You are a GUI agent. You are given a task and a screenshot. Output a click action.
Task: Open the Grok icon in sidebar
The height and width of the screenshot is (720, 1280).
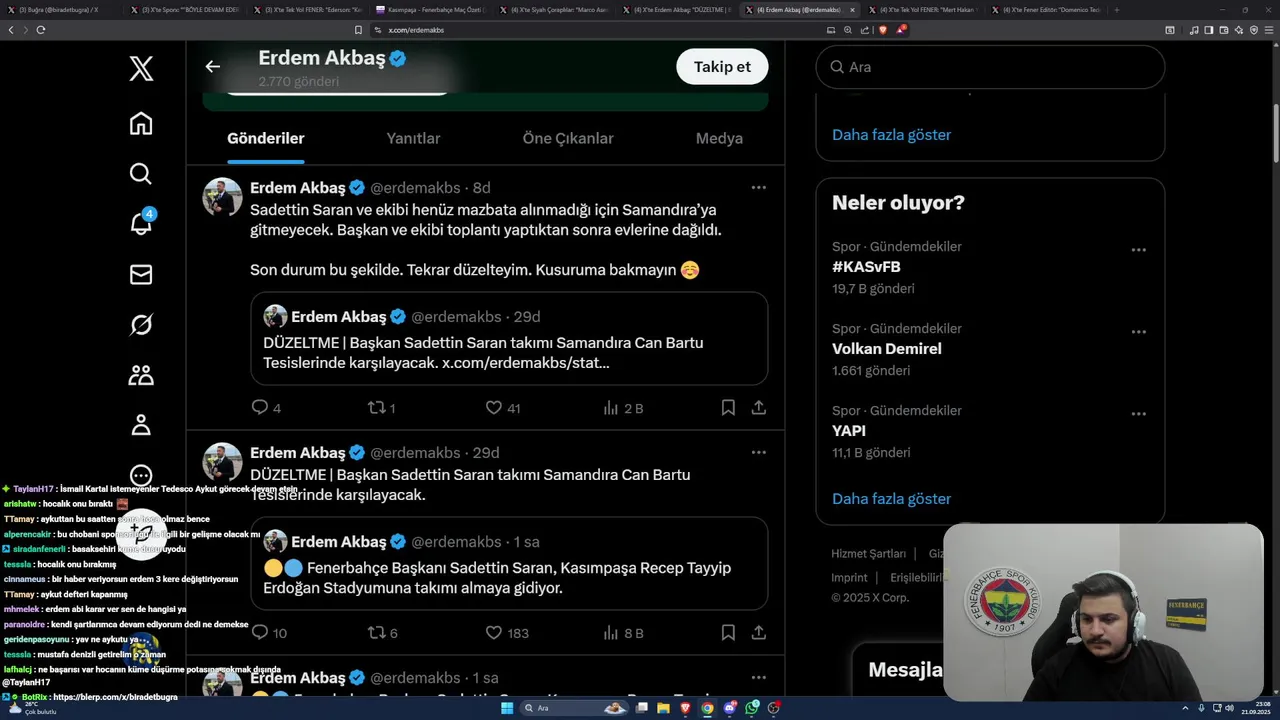click(x=141, y=324)
